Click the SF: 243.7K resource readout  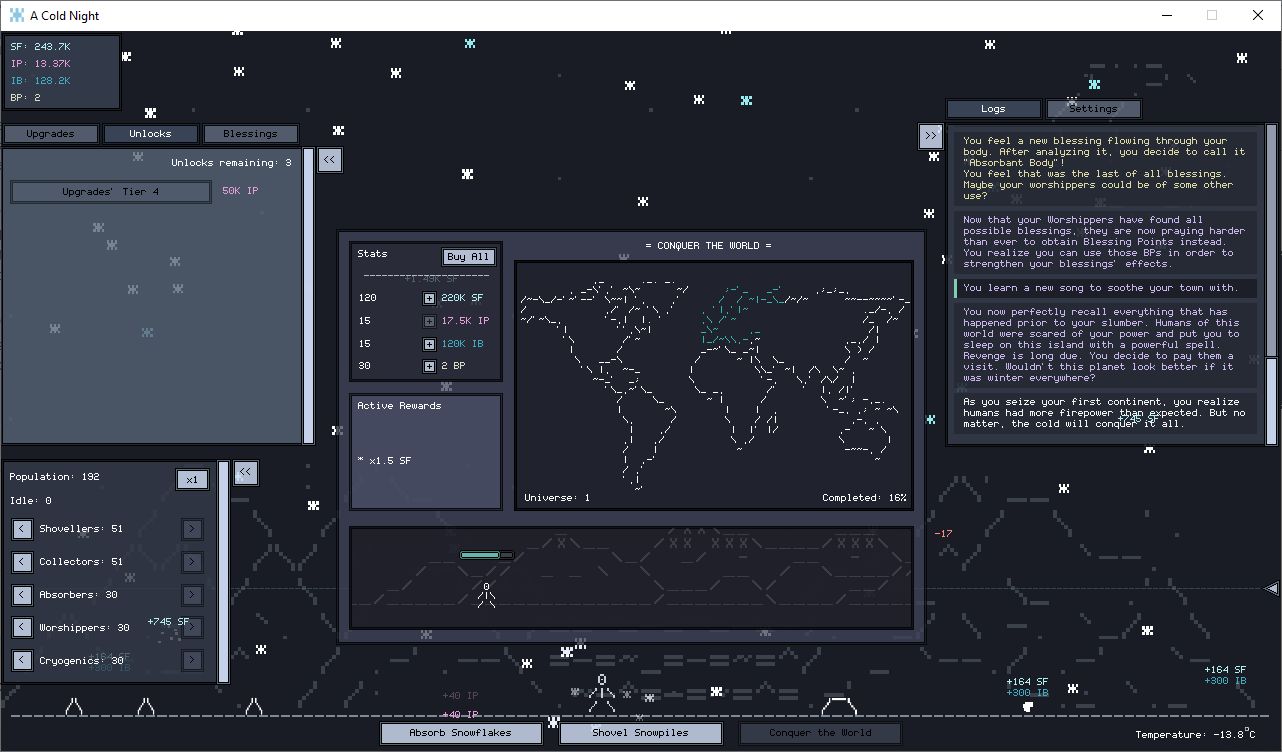(x=40, y=47)
